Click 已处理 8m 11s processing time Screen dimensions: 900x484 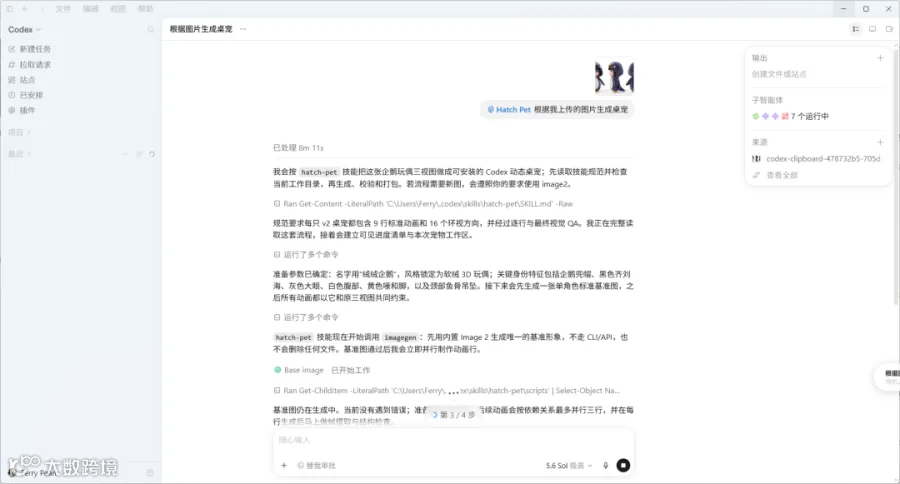pos(298,148)
